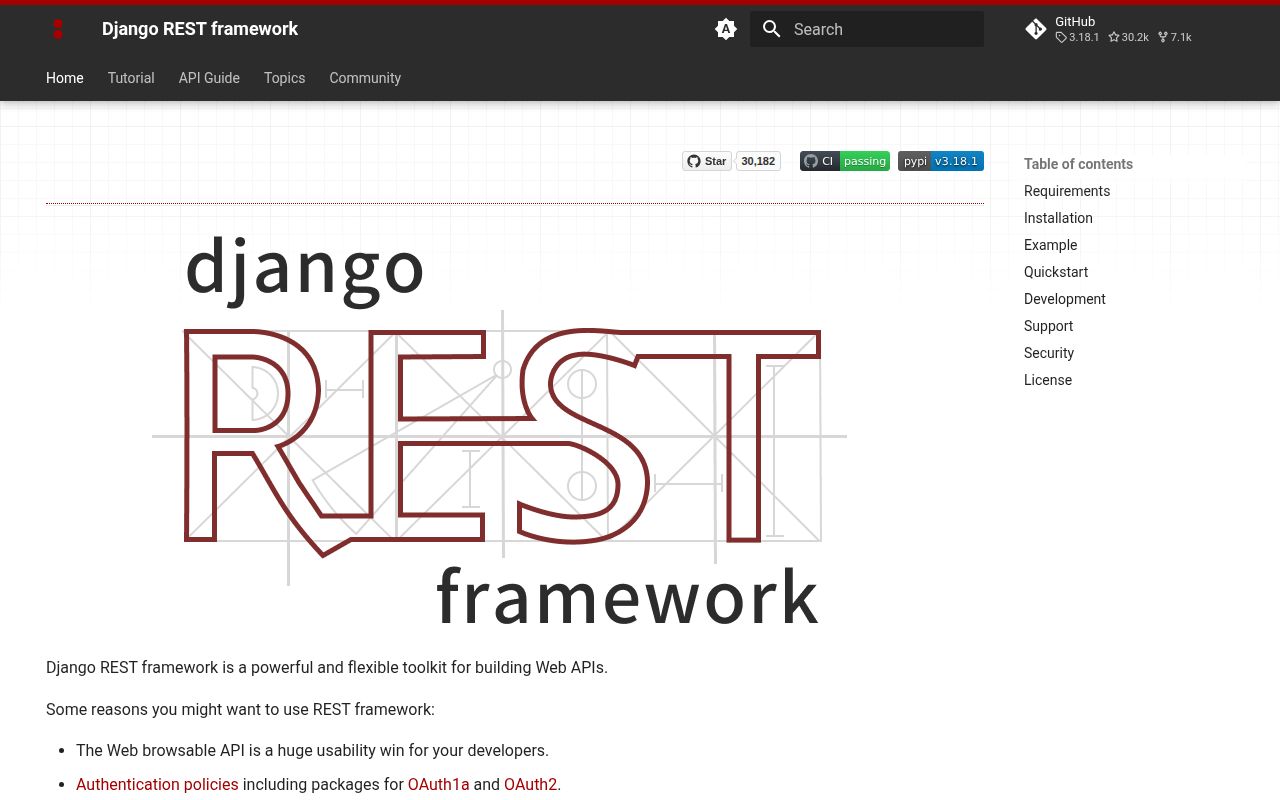
Task: Jump to Support in table of contents
Action: (x=1048, y=326)
